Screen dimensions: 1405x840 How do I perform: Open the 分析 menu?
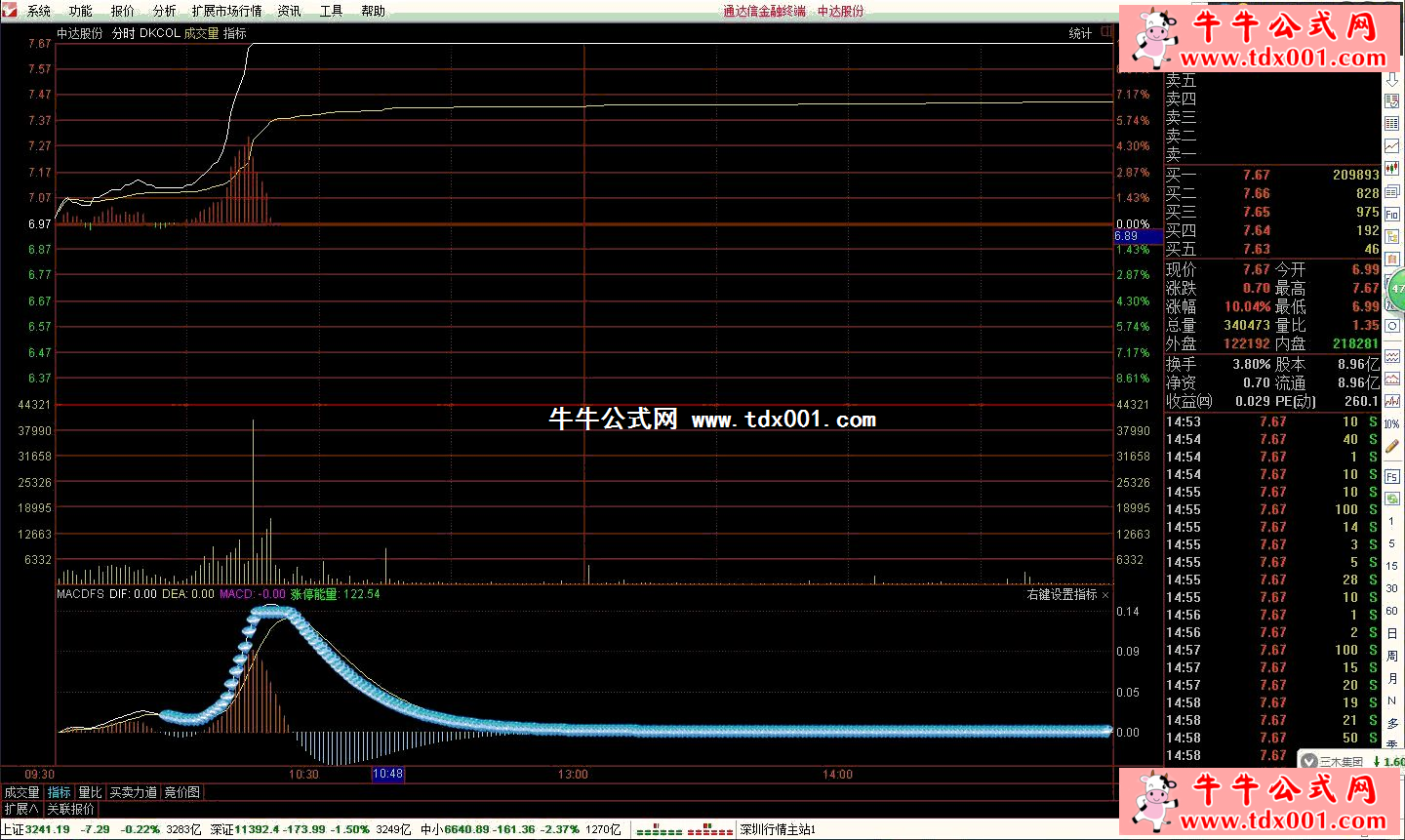click(164, 11)
